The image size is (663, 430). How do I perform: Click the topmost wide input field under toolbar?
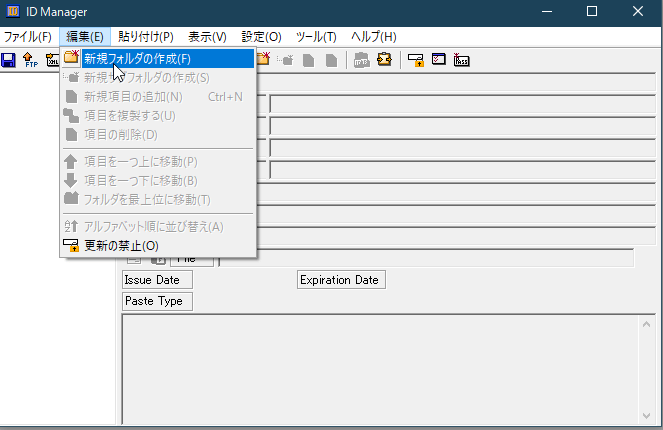point(456,82)
